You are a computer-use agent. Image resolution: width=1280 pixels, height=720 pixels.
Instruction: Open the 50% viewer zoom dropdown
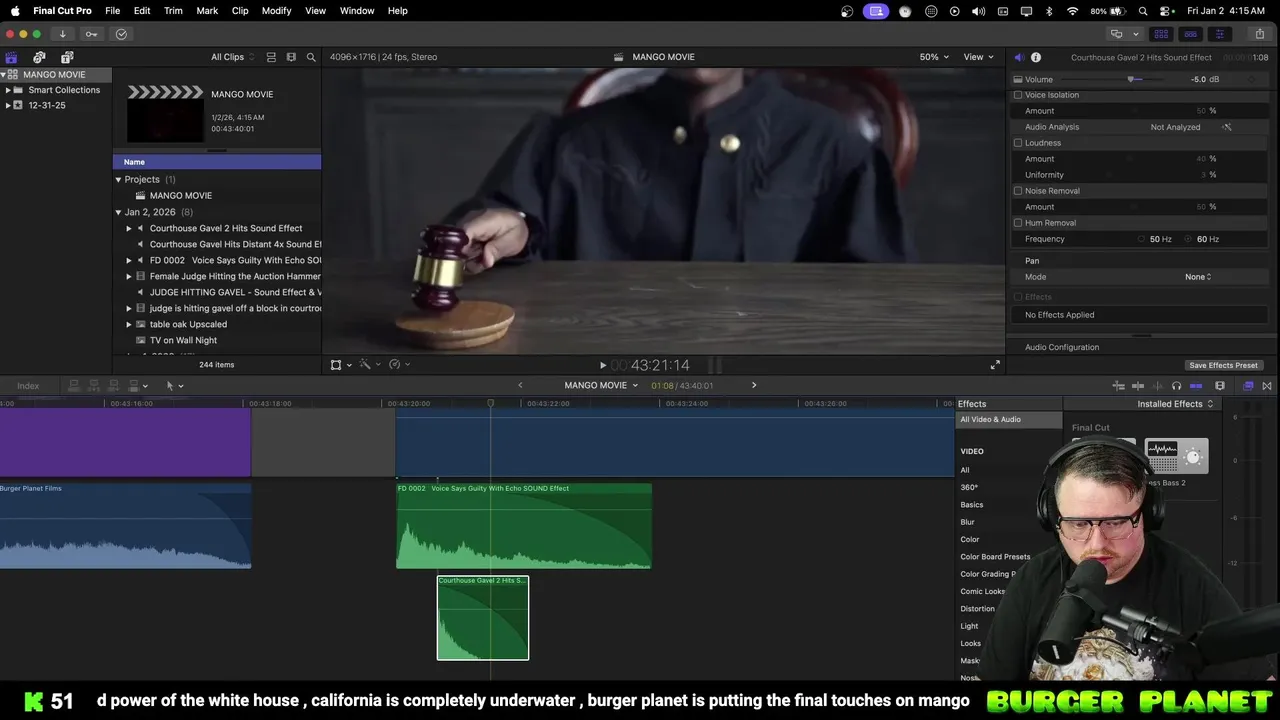pos(935,57)
